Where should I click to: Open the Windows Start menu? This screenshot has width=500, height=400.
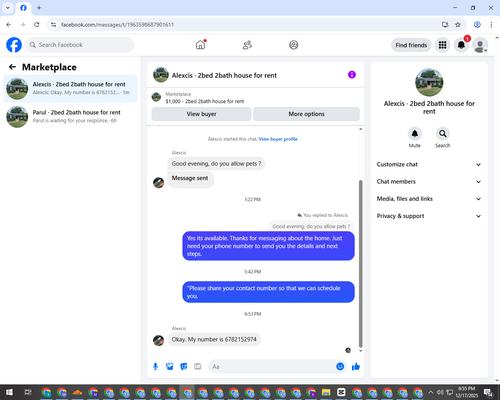pyautogui.click(x=9, y=392)
